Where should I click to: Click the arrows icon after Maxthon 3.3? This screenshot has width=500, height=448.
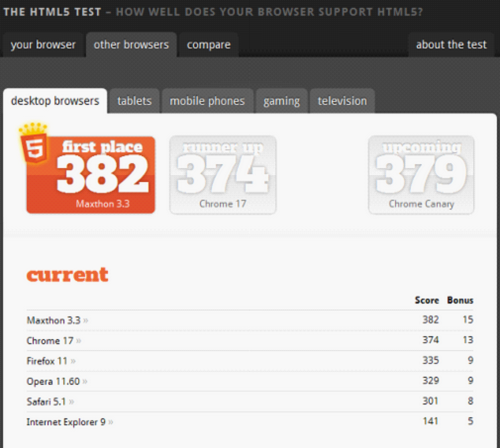click(86, 321)
